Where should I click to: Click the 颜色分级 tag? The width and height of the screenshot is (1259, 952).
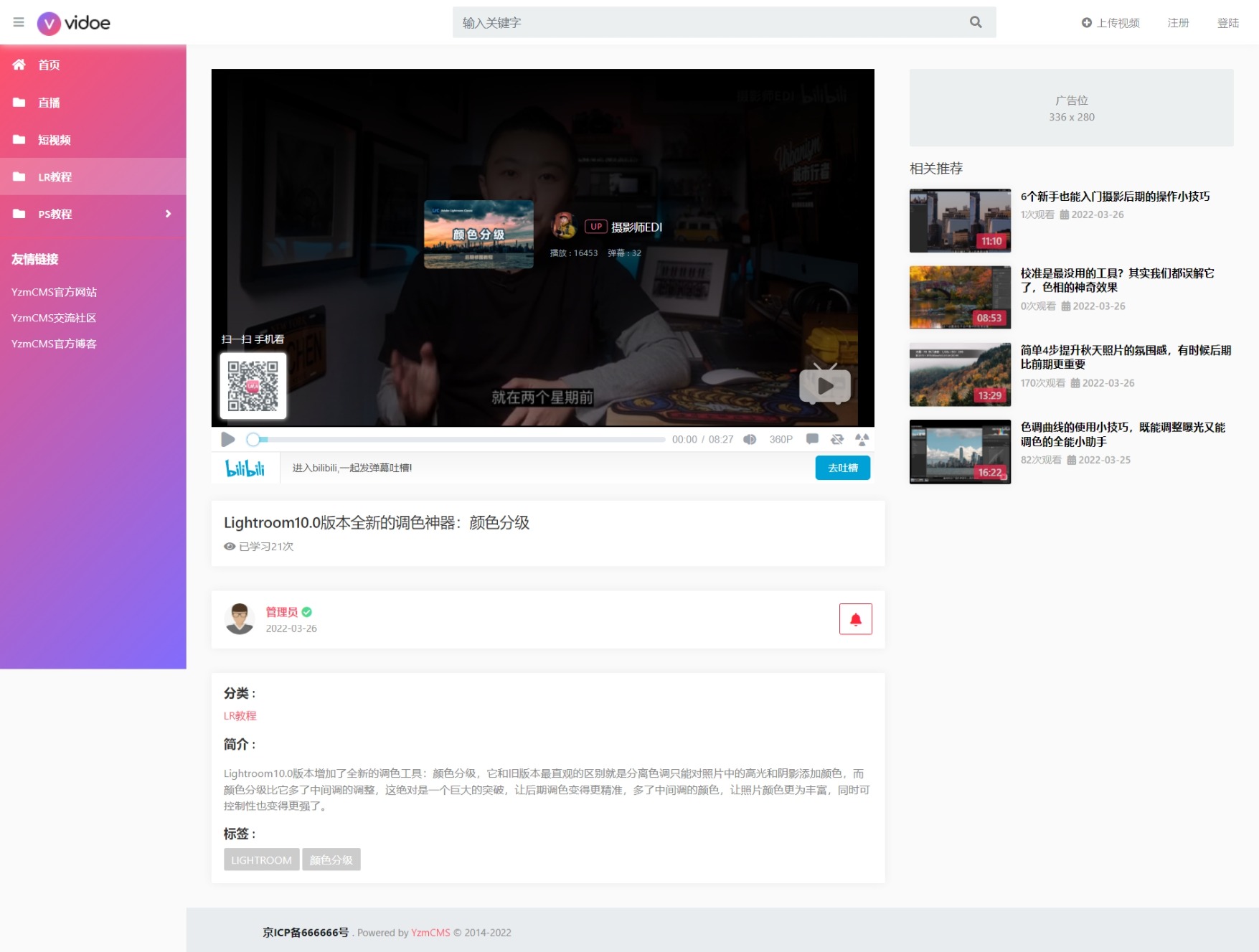tap(331, 859)
